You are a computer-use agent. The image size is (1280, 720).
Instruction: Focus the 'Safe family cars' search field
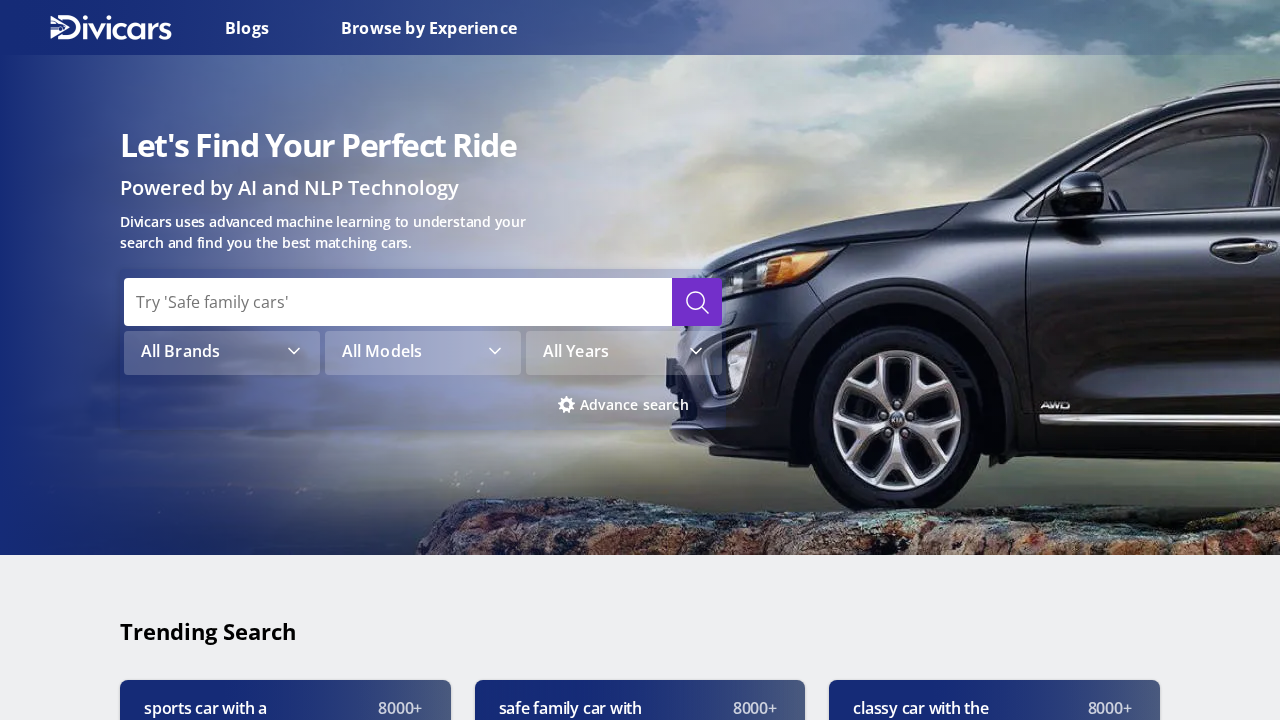tap(398, 302)
